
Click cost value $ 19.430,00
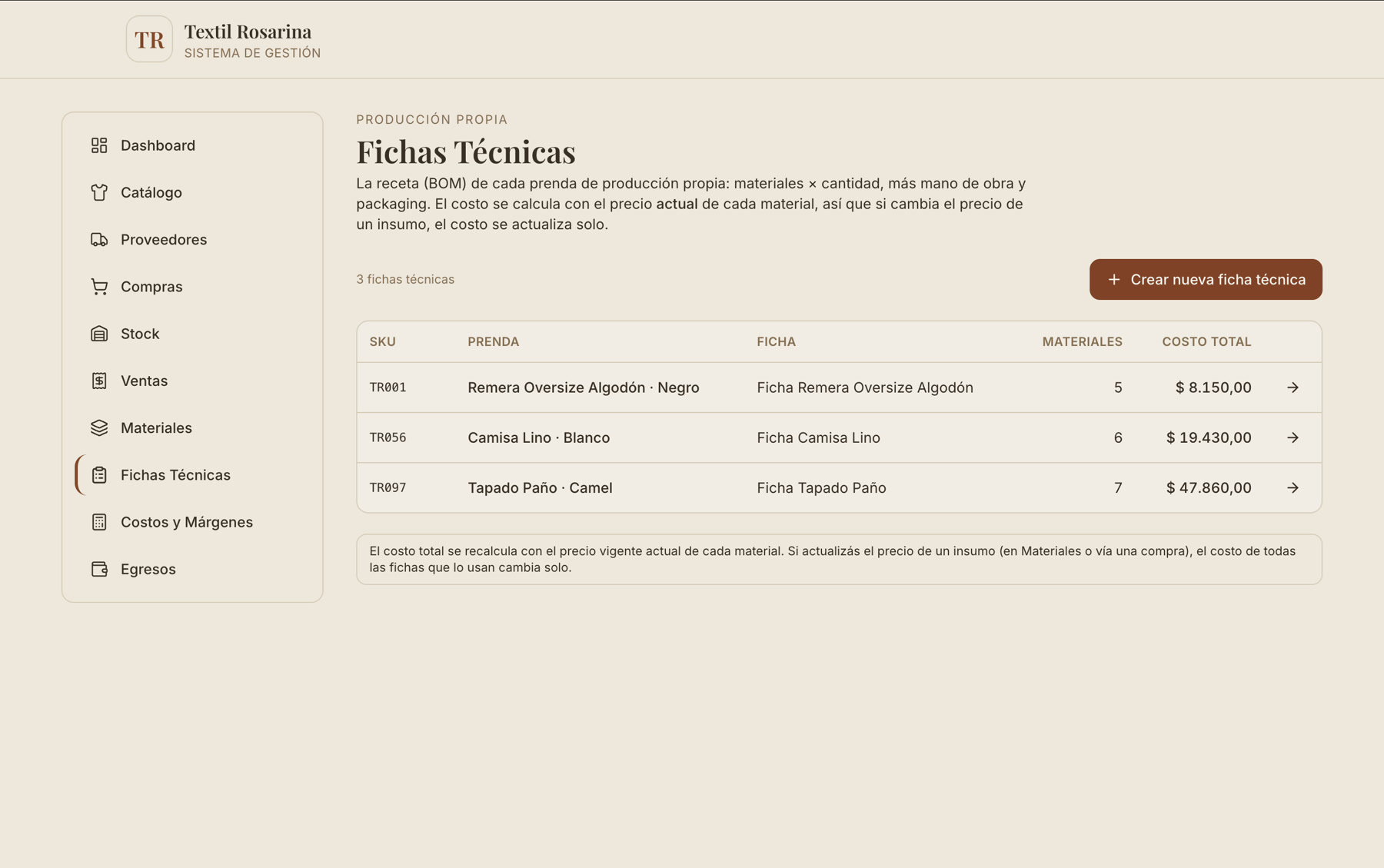[1208, 437]
